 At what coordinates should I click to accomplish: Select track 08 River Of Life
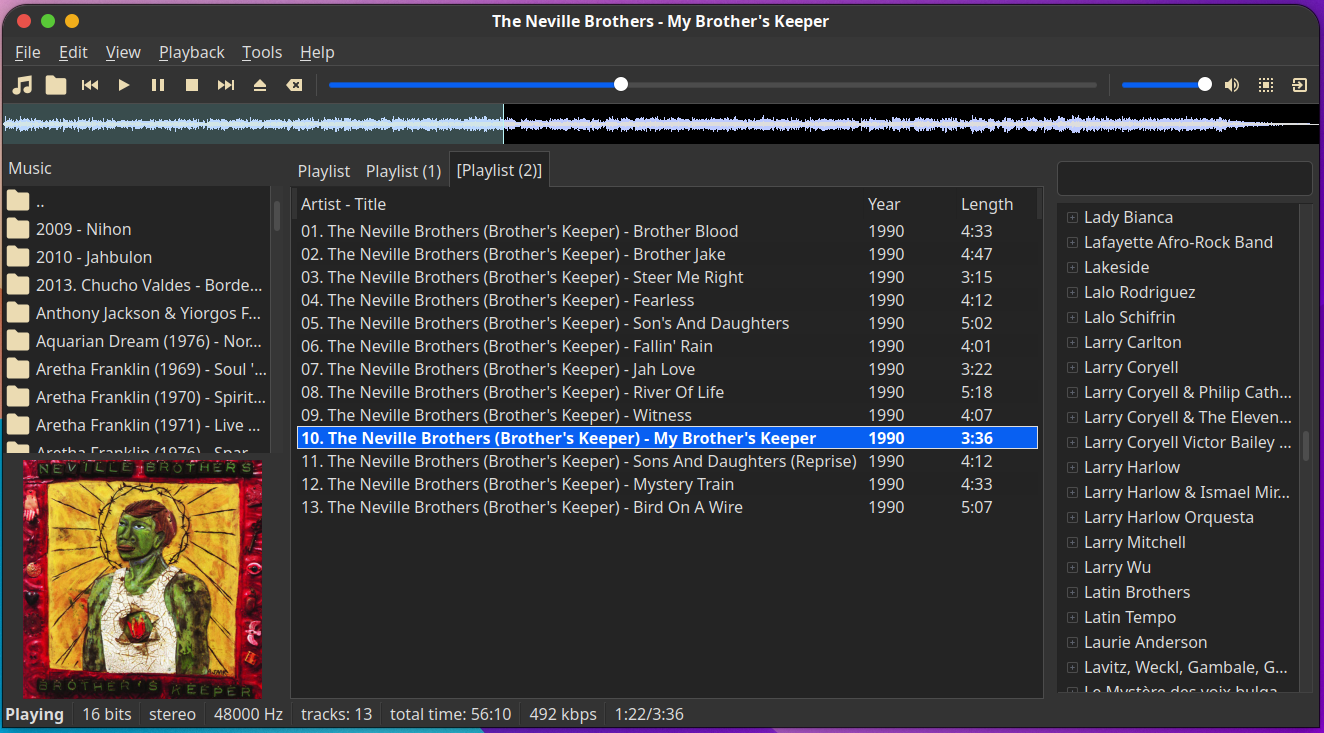point(667,392)
